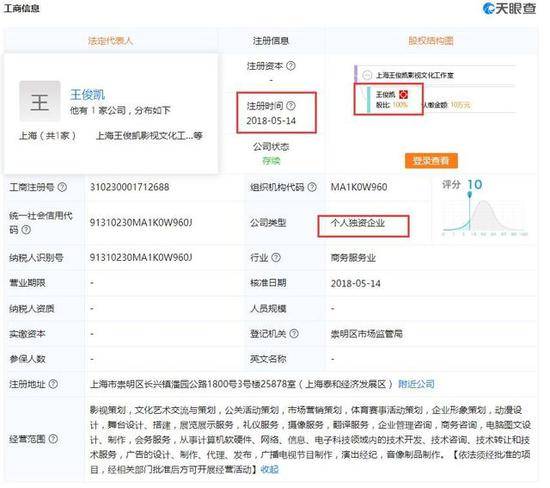This screenshot has width=550, height=488.
Task: Click the 登录查看 orange button
Action: 431,161
